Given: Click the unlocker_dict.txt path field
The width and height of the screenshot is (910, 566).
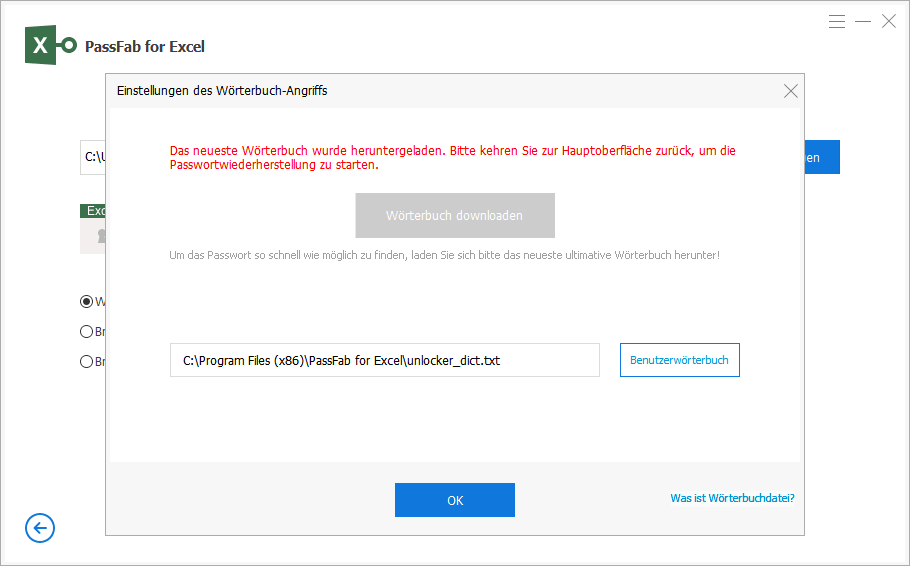Looking at the screenshot, I should (384, 360).
